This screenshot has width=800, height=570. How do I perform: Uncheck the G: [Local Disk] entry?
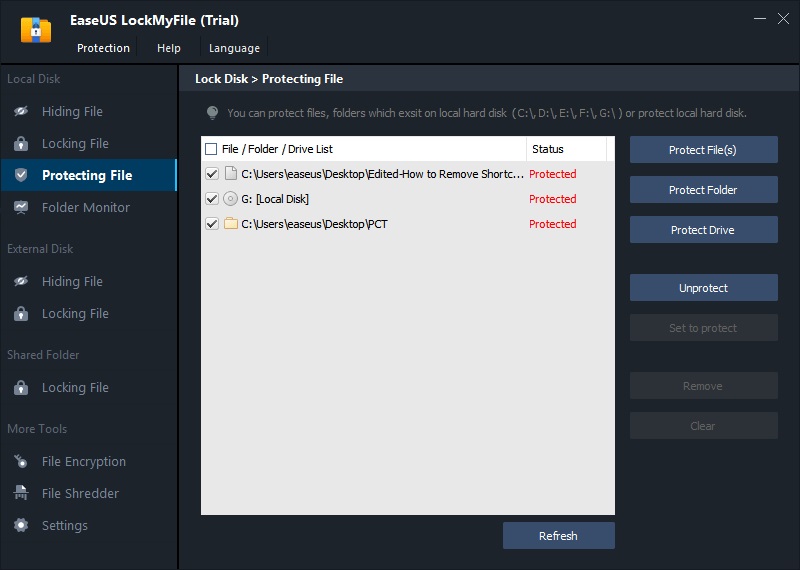(x=212, y=199)
